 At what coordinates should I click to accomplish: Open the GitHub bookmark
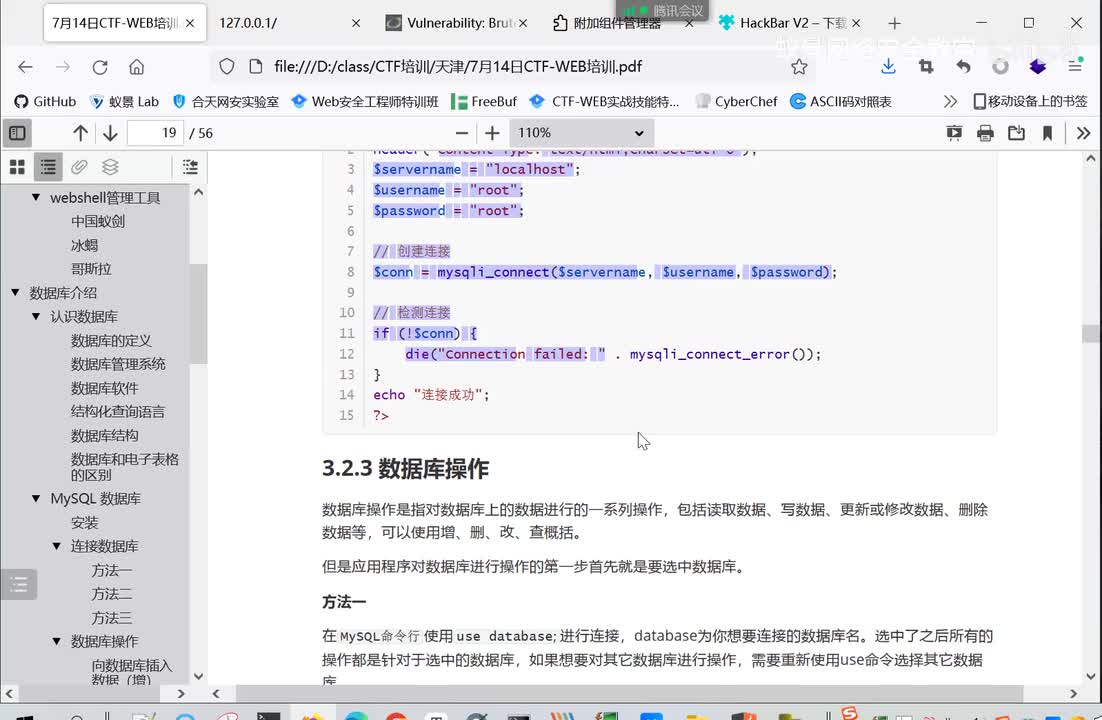pyautogui.click(x=45, y=101)
